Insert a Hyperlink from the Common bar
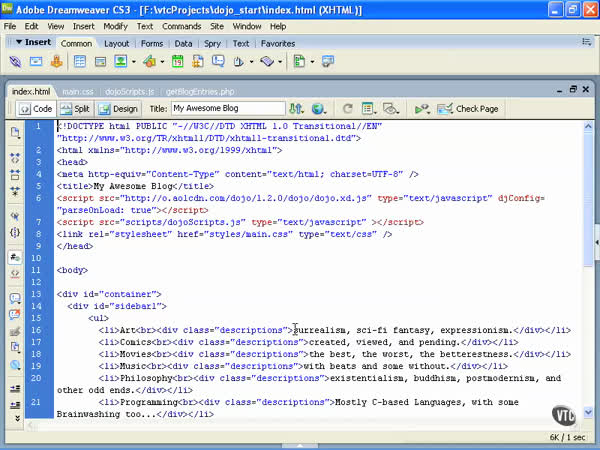This screenshot has height=450, width=600. tap(16, 61)
